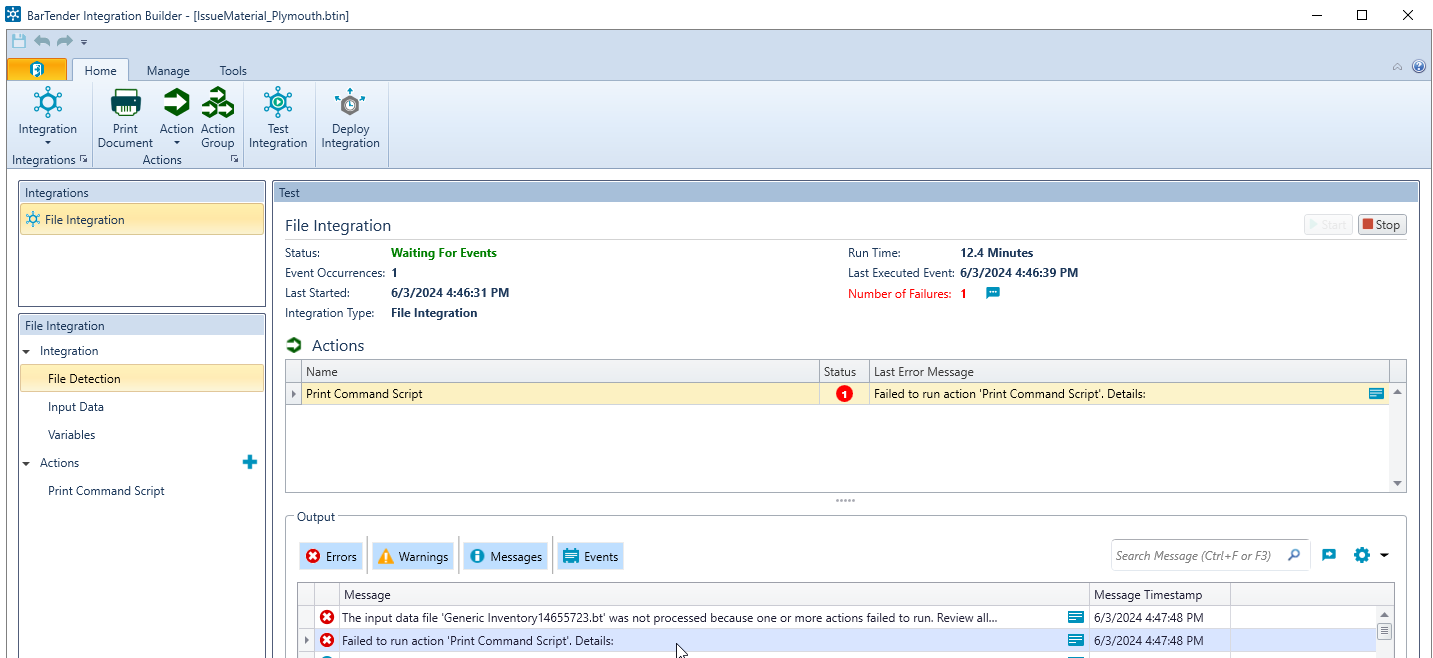Screen dimensions: 1433x658
Task: Open the Customize Quick Access Toolbar dropdown
Action: tap(84, 42)
